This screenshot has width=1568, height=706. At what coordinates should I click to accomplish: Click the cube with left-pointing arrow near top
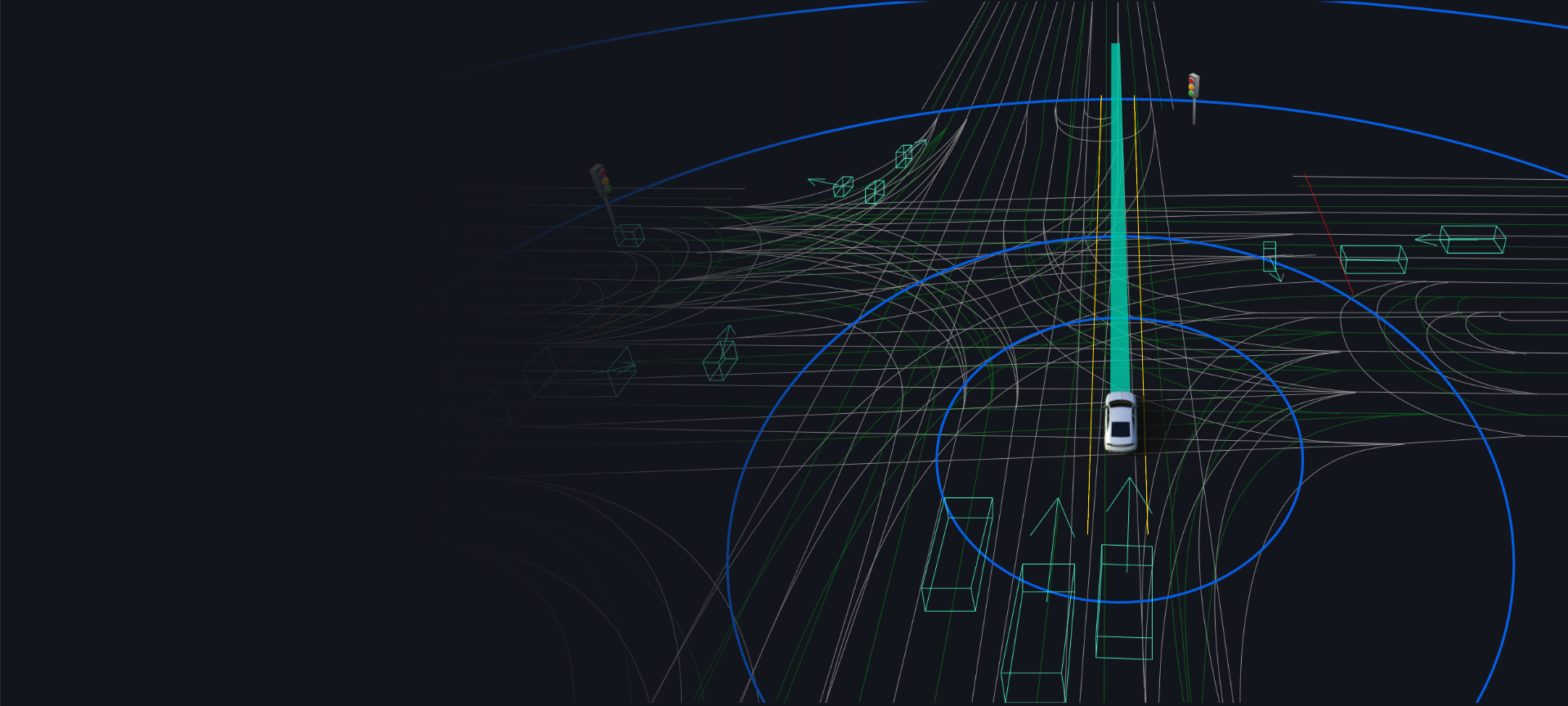point(843,187)
